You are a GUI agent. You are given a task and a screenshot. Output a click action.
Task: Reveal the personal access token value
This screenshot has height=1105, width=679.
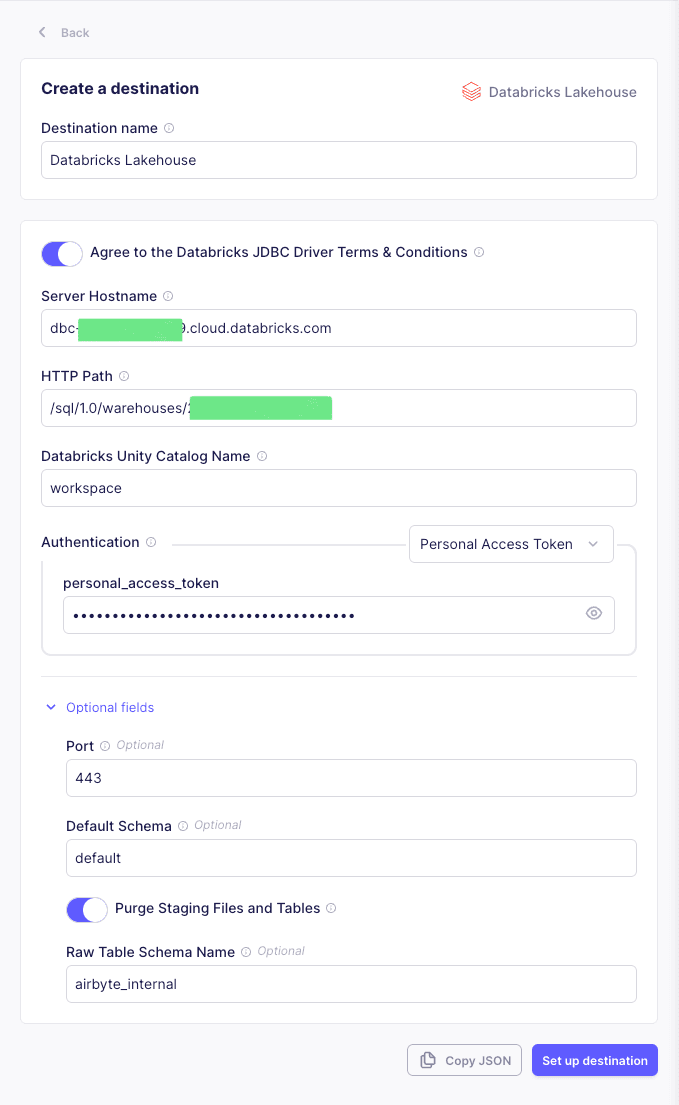pyautogui.click(x=593, y=613)
